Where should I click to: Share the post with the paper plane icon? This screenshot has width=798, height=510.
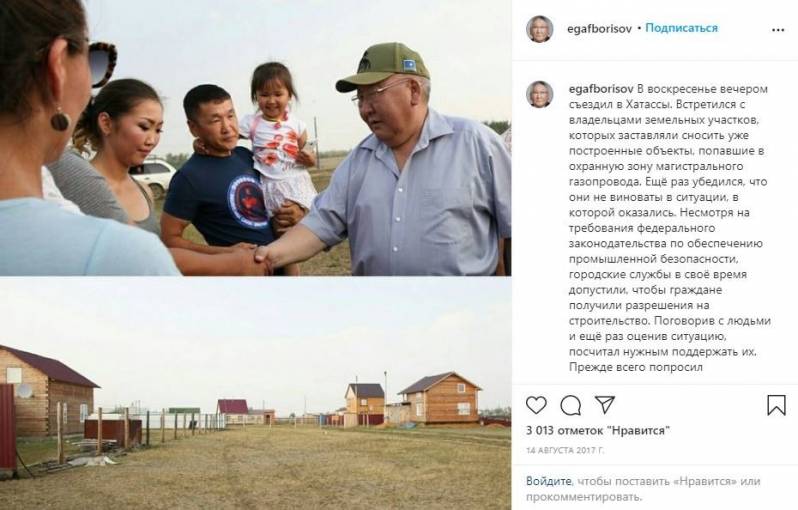605,405
